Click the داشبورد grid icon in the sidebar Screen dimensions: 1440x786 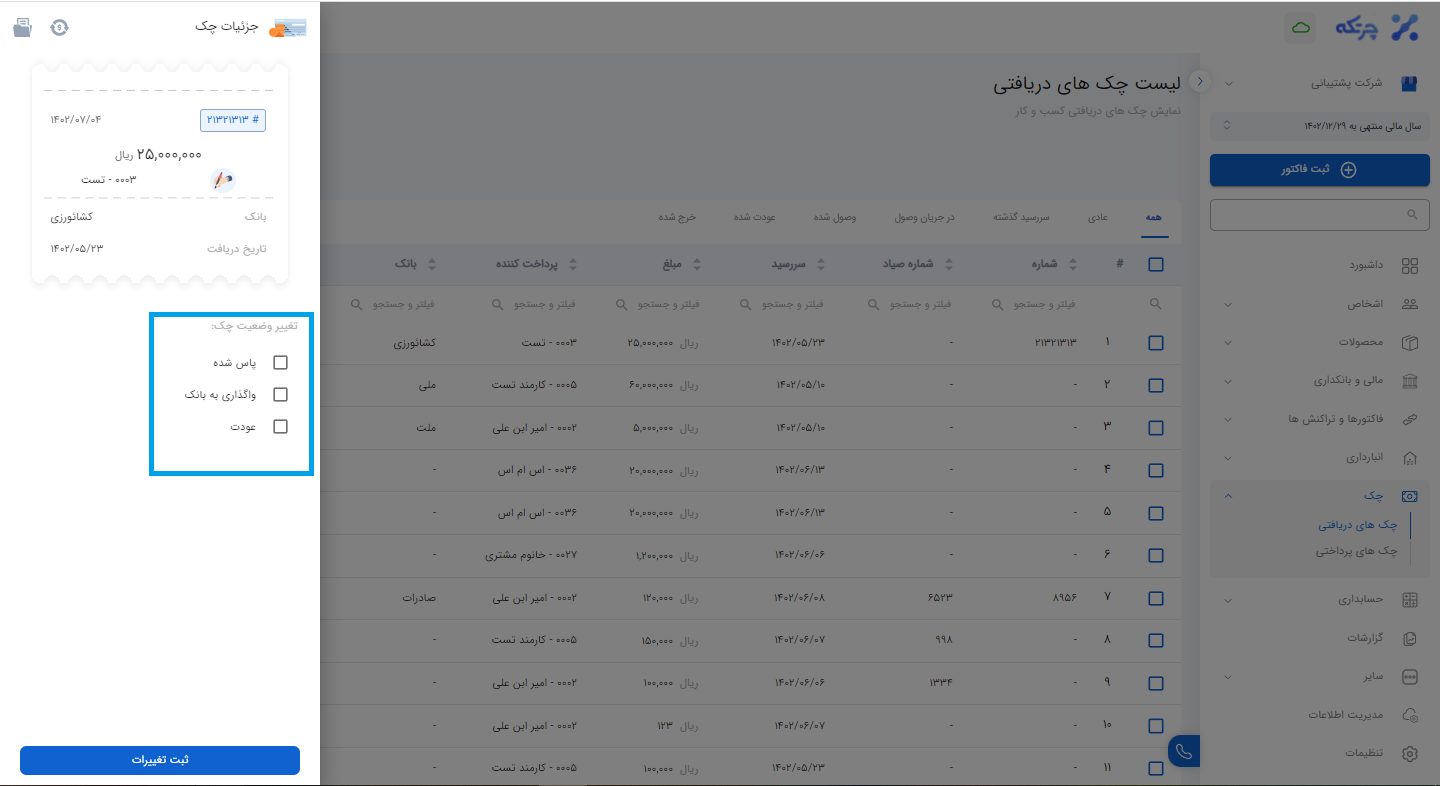pyautogui.click(x=1410, y=266)
